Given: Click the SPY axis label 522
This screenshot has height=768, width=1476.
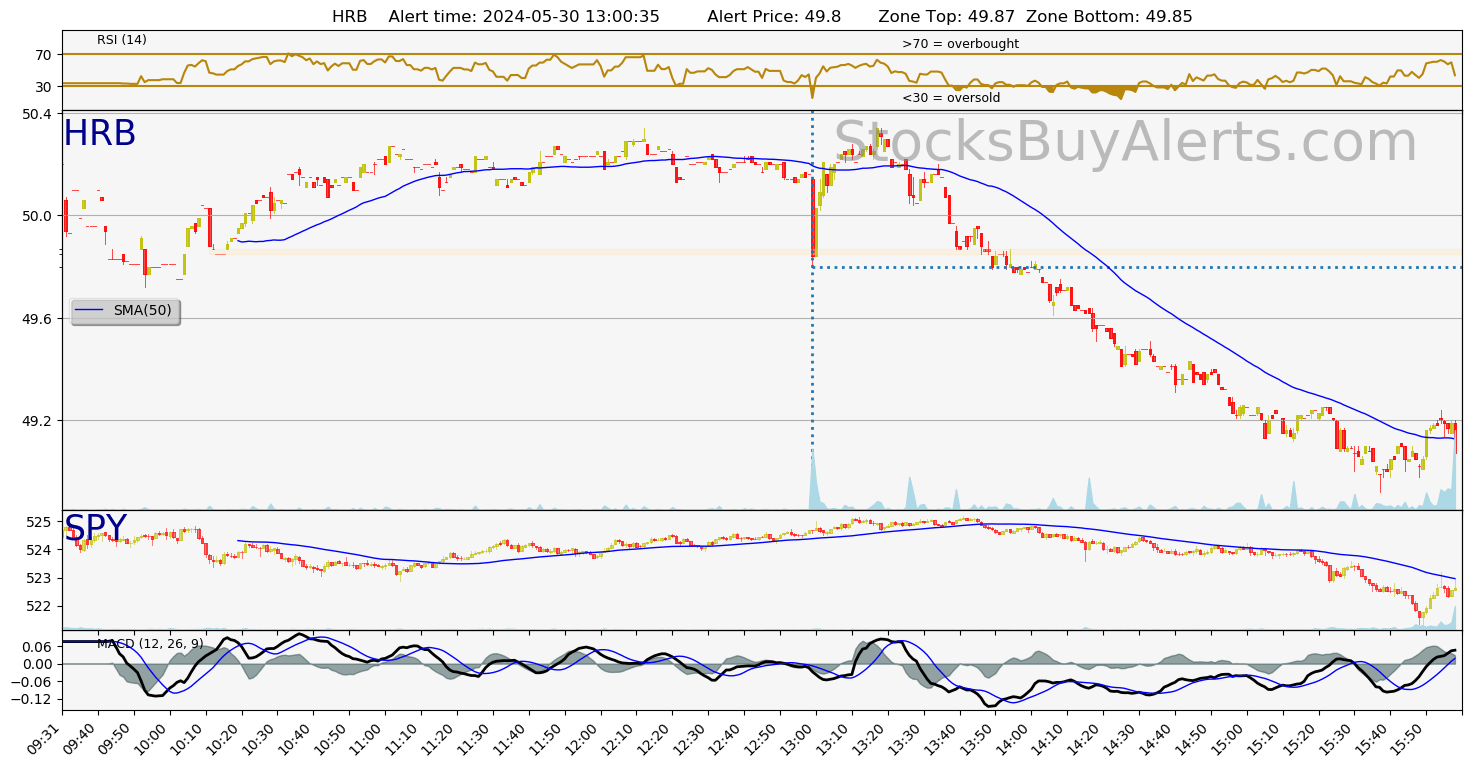Looking at the screenshot, I should pyautogui.click(x=40, y=606).
